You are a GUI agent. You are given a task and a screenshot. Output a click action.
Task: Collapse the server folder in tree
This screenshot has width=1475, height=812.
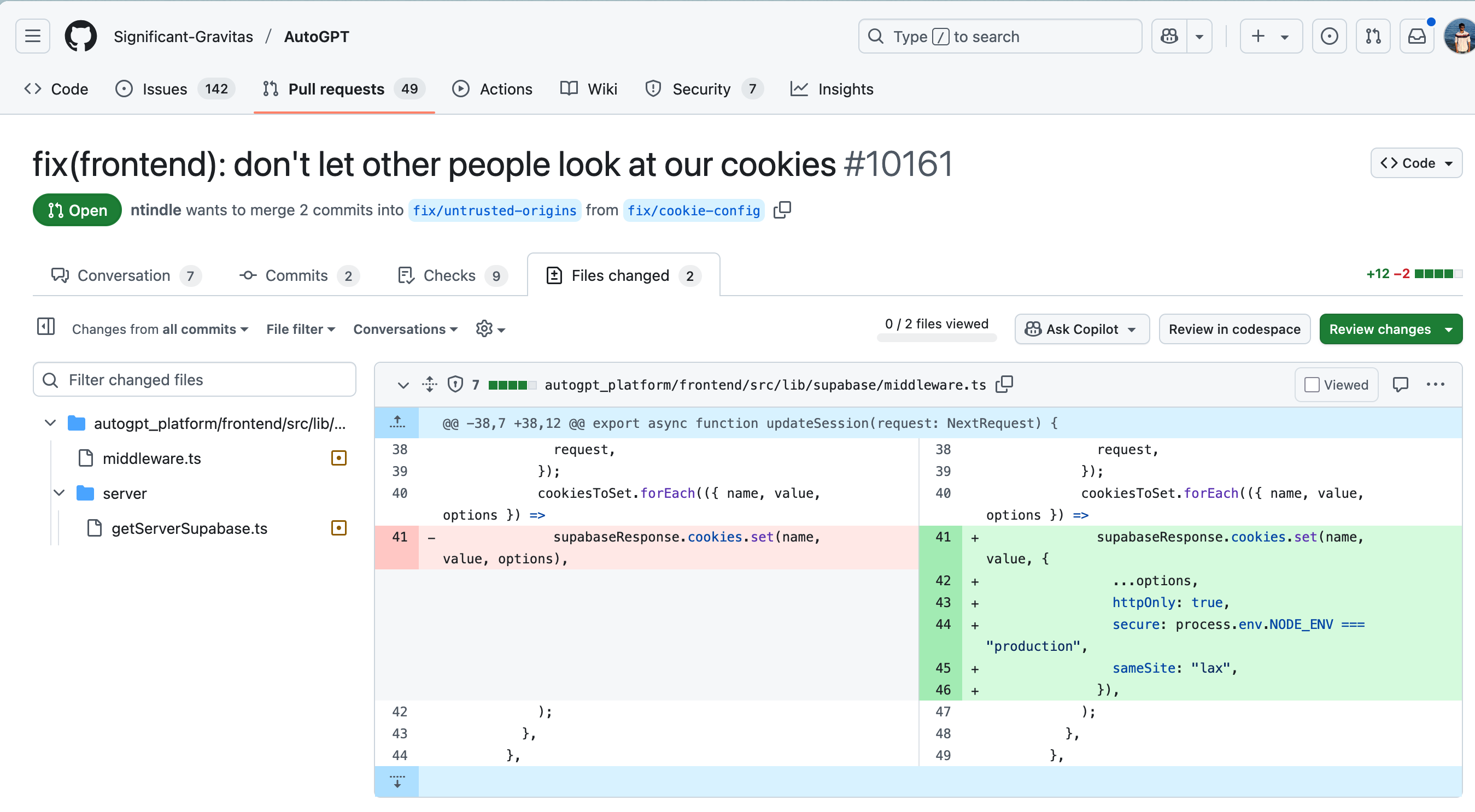click(59, 493)
